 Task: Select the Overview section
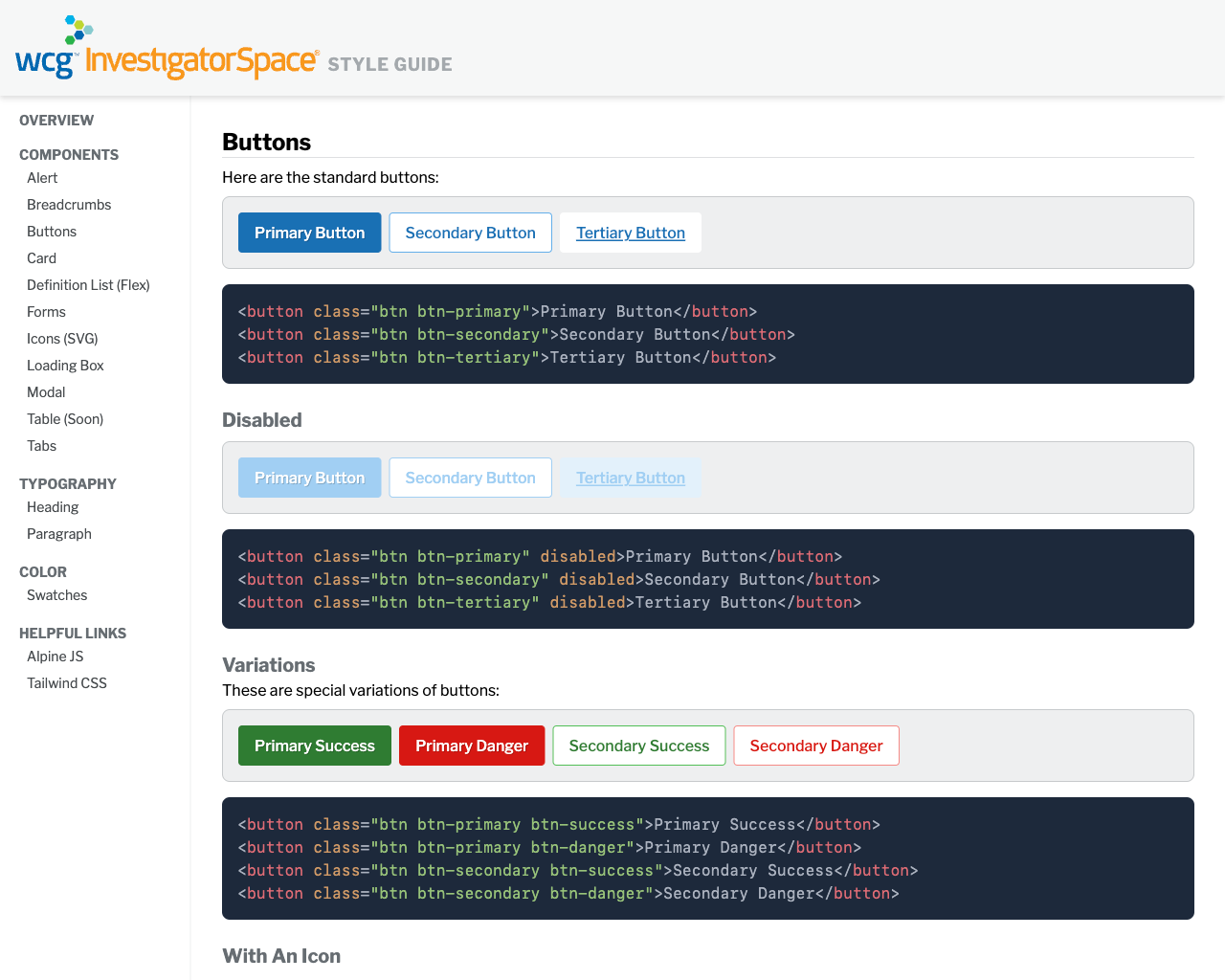tap(56, 120)
